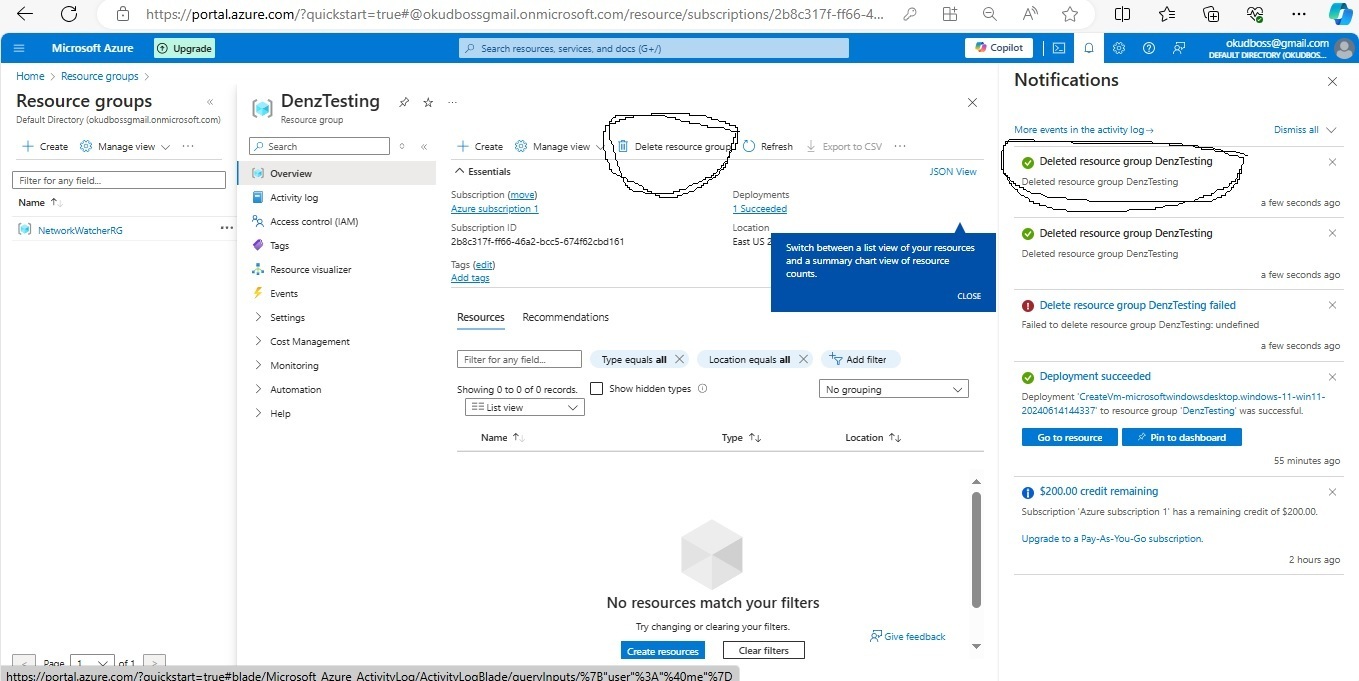Screen dimensions: 1359x681
Task: Open NetworkWatcherRG resource group
Action: tap(80, 230)
